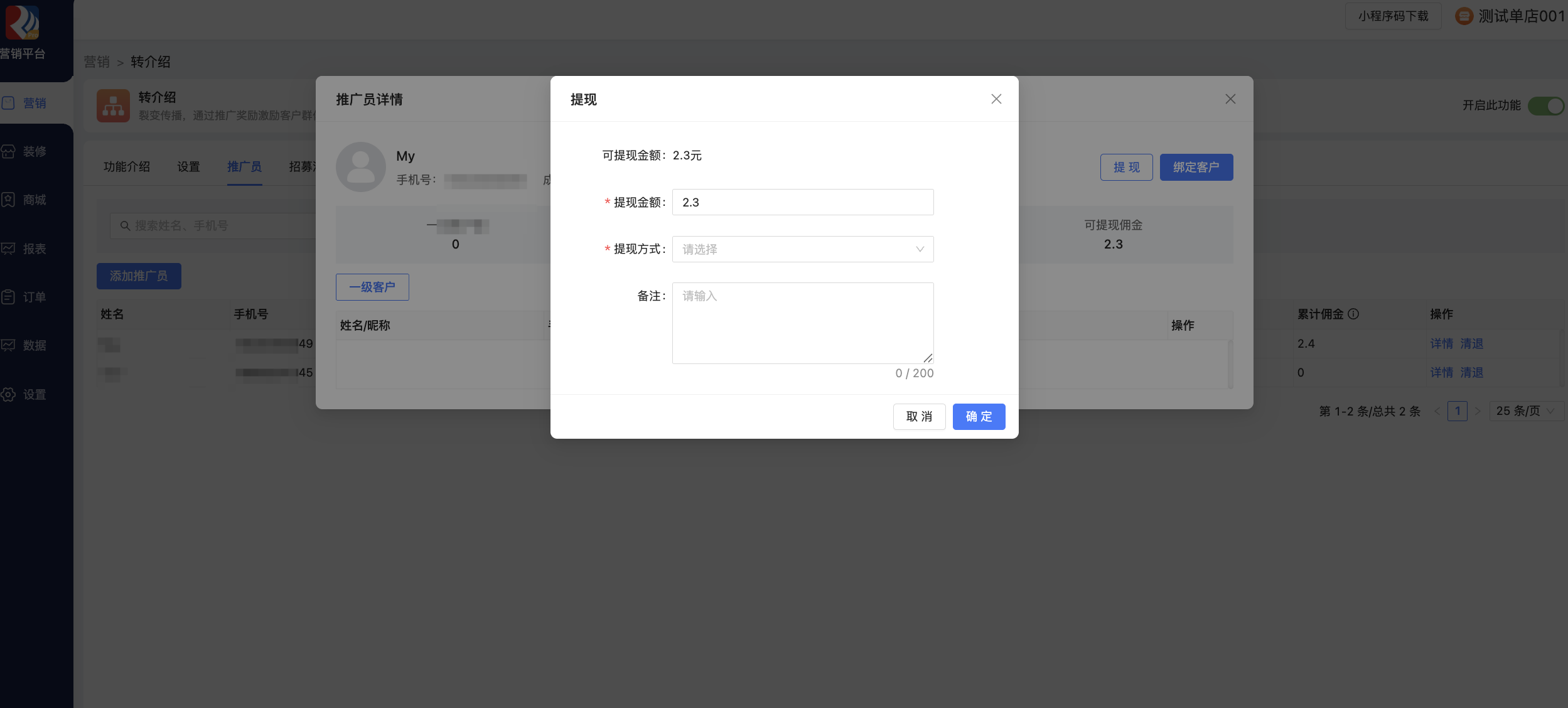Click the 取消 cancel button
This screenshot has width=1568, height=708.
click(919, 417)
